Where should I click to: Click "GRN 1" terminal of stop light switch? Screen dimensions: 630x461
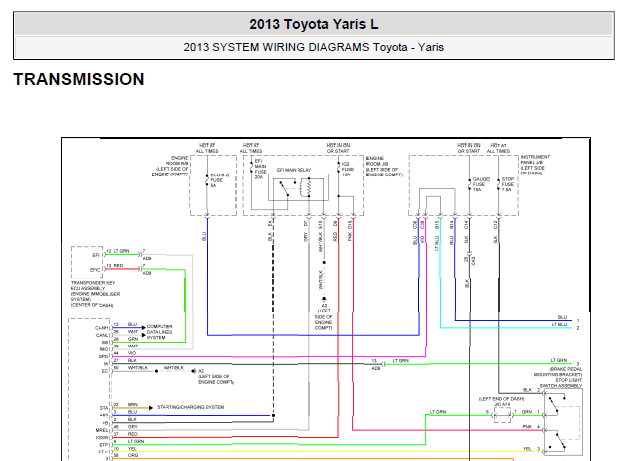pos(531,412)
